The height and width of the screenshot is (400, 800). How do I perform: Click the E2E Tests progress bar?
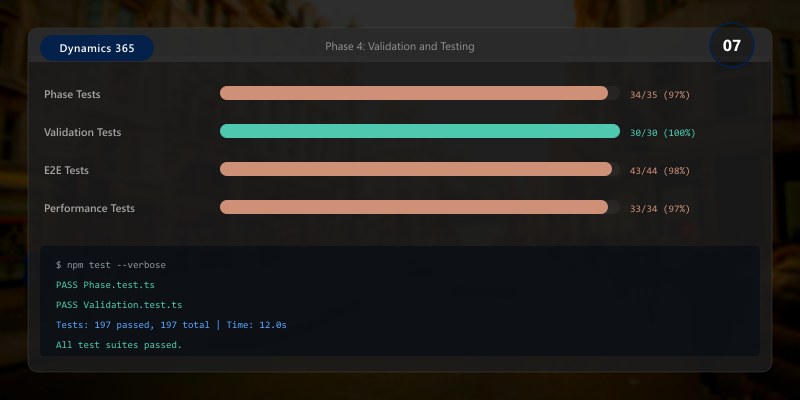(x=419, y=169)
